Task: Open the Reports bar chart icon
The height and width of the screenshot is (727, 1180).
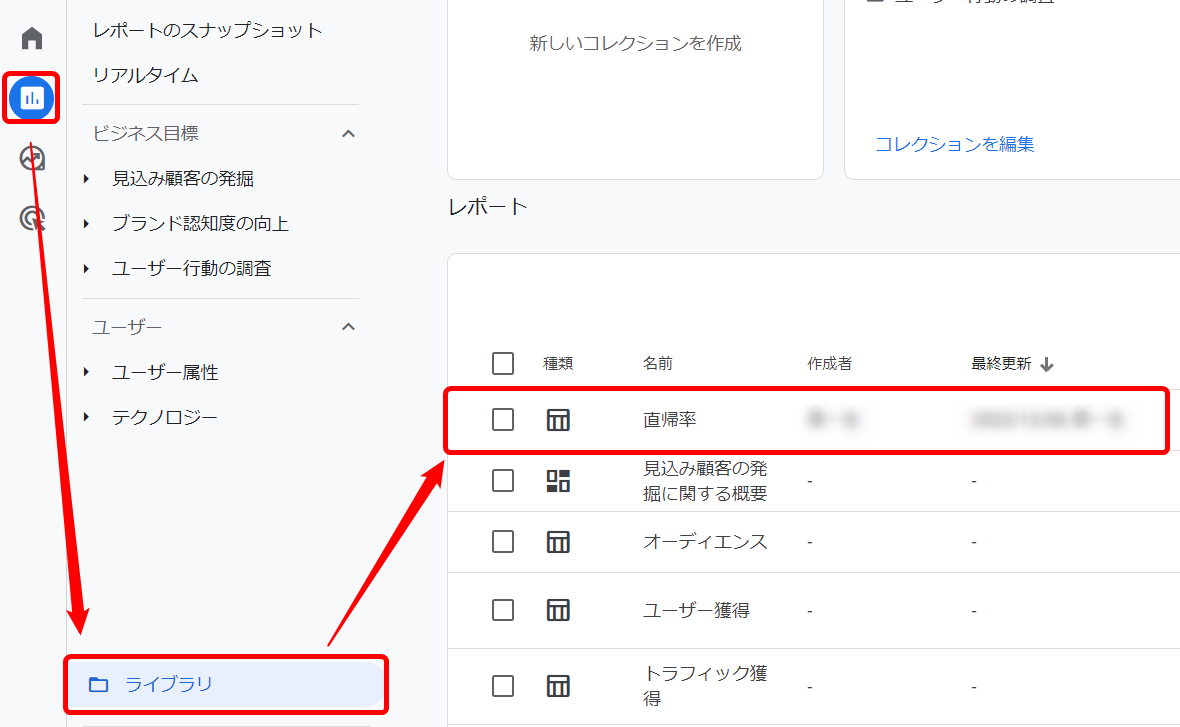Action: click(32, 98)
